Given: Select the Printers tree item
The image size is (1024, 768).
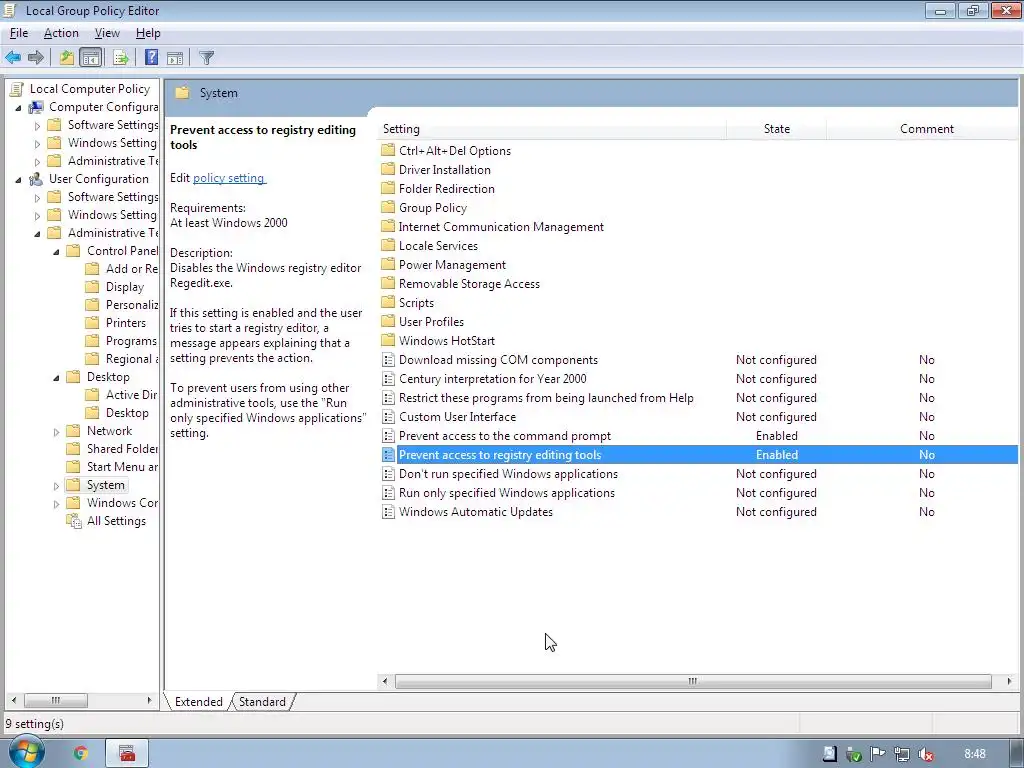Looking at the screenshot, I should coord(126,323).
